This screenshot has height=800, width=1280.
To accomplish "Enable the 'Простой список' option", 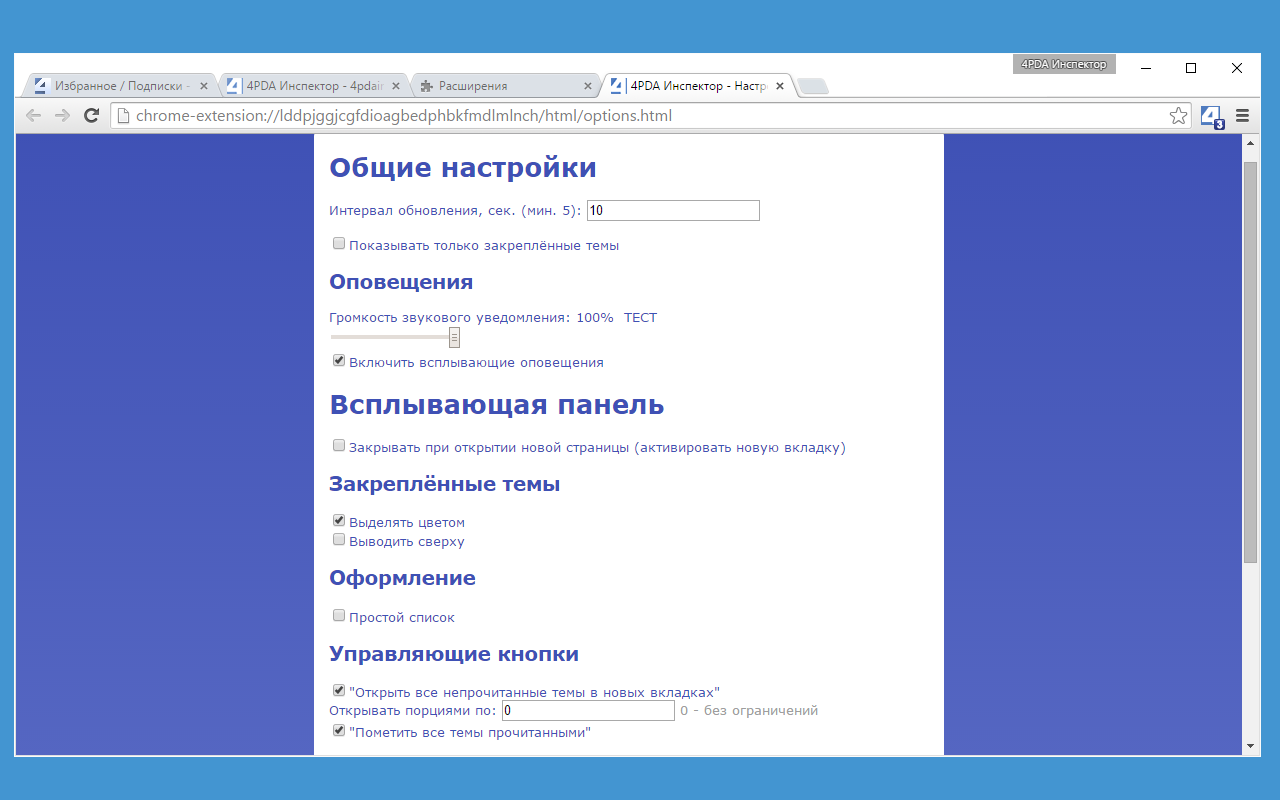I will [339, 615].
